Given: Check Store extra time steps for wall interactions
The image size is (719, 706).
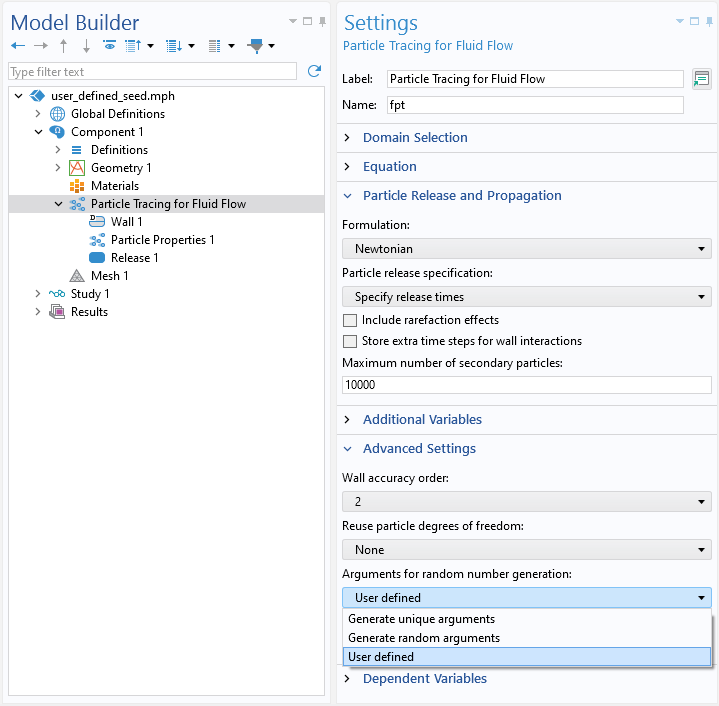Looking at the screenshot, I should (350, 341).
